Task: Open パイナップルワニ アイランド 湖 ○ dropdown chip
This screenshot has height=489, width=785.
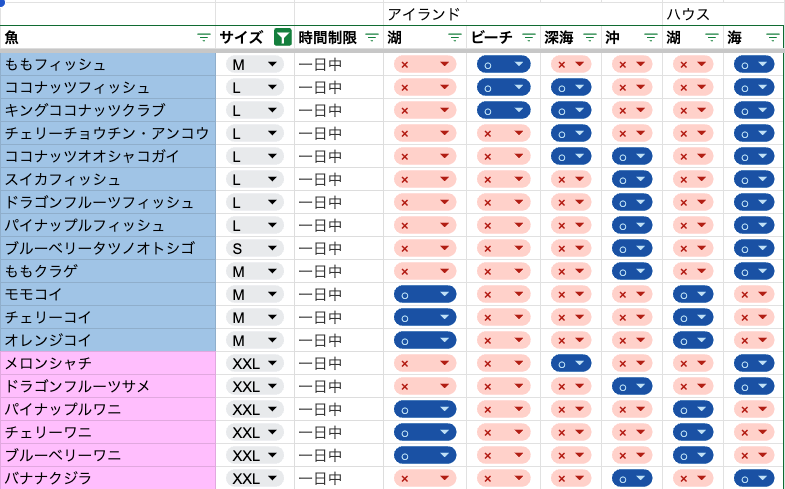Action: coord(425,409)
